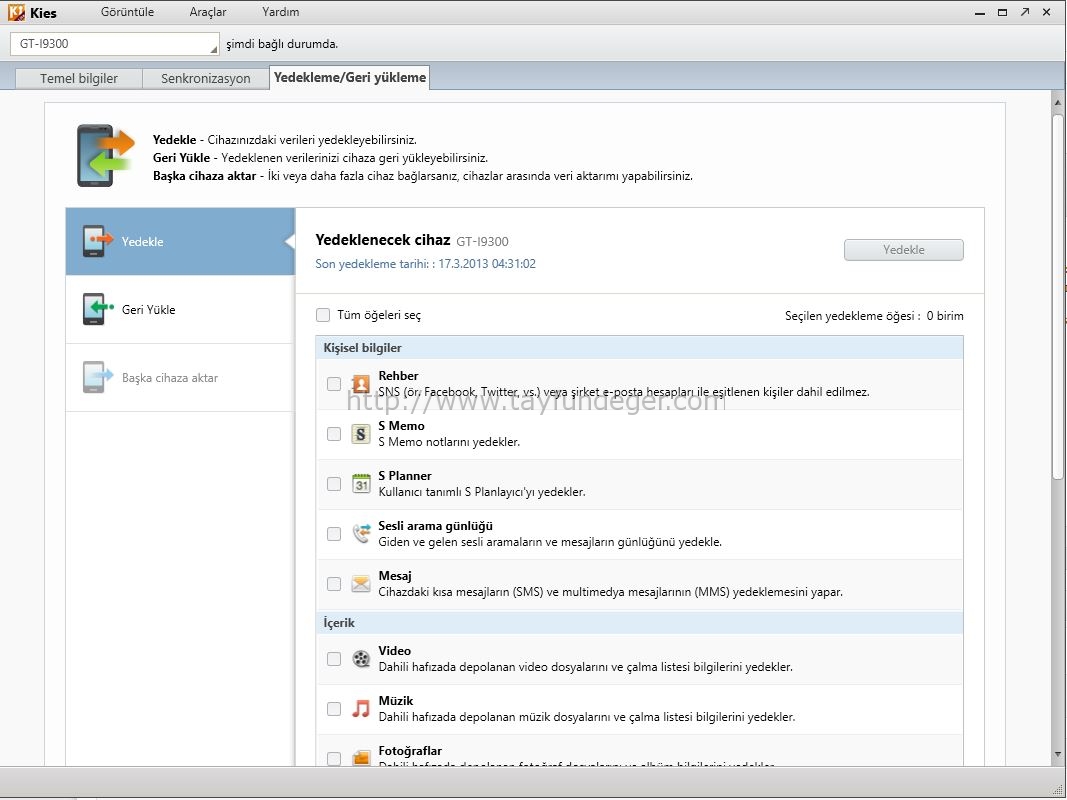Click the S Planner calendar icon
The width and height of the screenshot is (1067, 800).
pos(361,484)
